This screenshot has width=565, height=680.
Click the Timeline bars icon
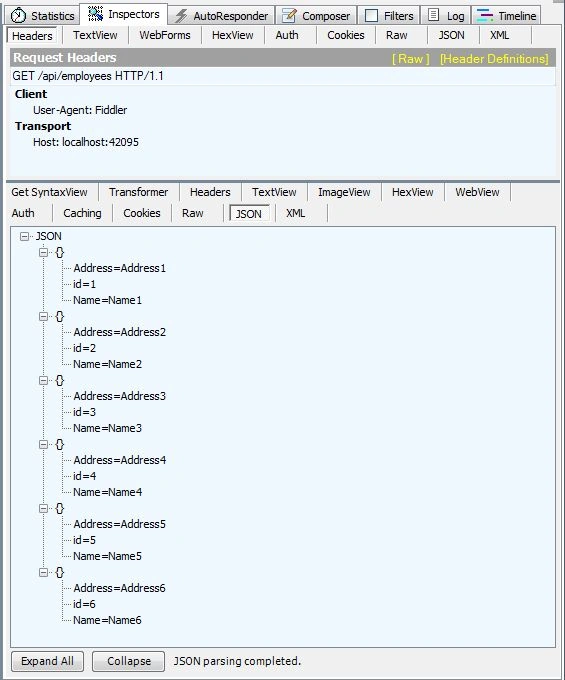[484, 16]
